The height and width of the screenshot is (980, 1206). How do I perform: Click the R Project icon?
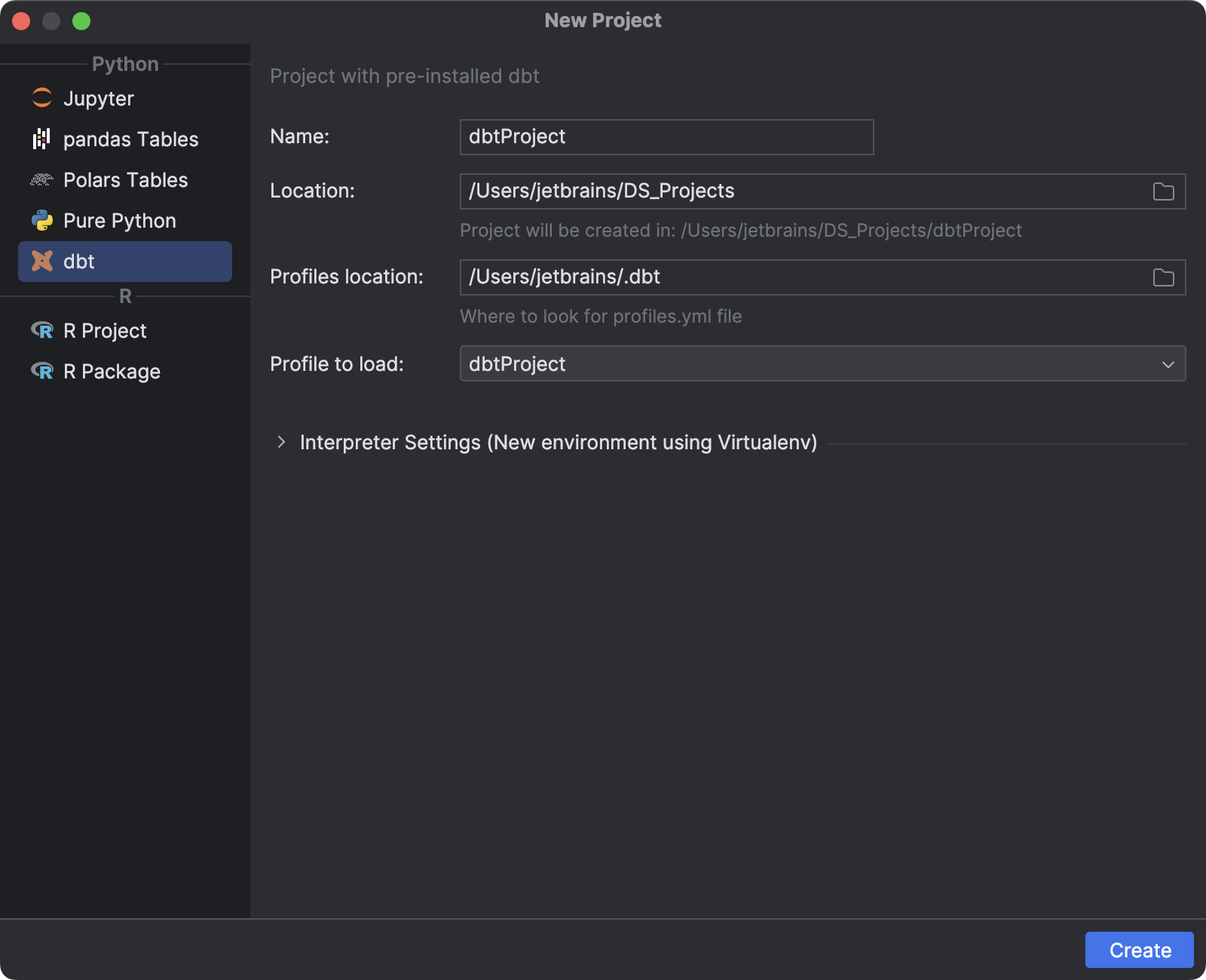43,330
